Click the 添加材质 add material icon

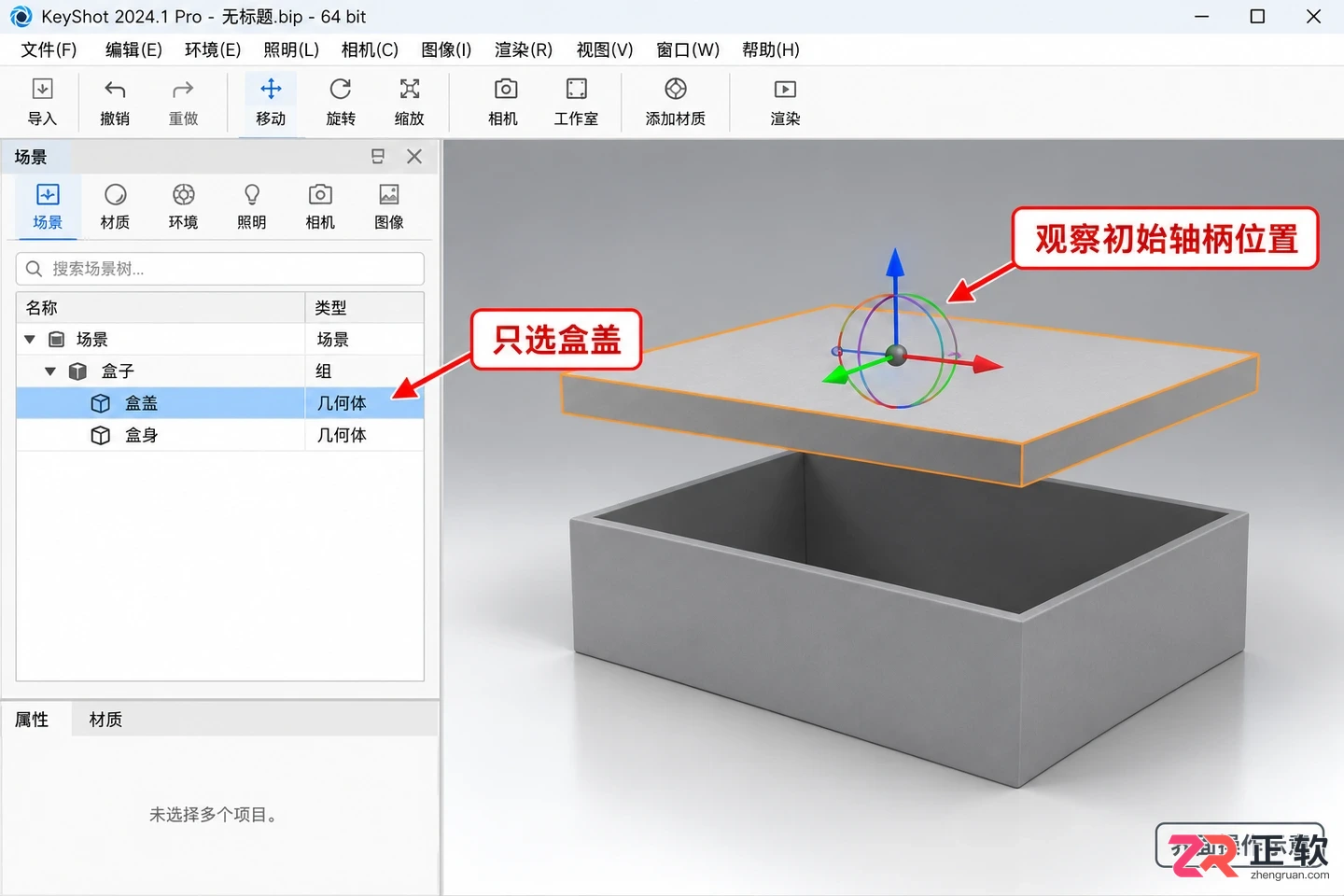pyautogui.click(x=676, y=102)
